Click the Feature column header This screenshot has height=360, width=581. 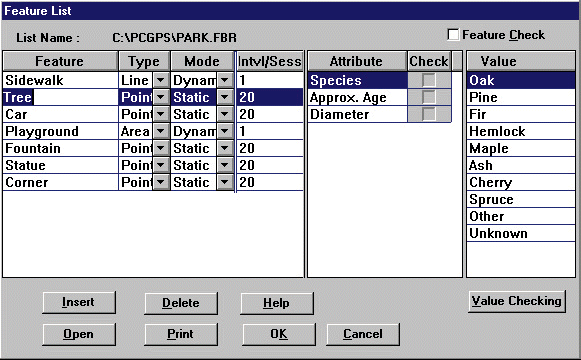[x=60, y=61]
